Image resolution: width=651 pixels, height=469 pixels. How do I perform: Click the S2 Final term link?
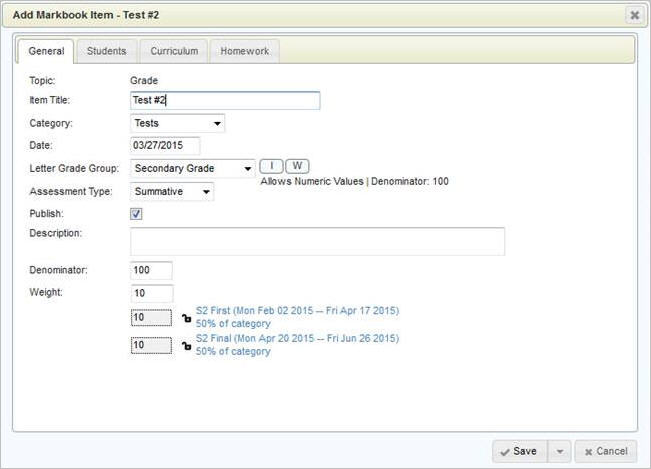[297, 339]
